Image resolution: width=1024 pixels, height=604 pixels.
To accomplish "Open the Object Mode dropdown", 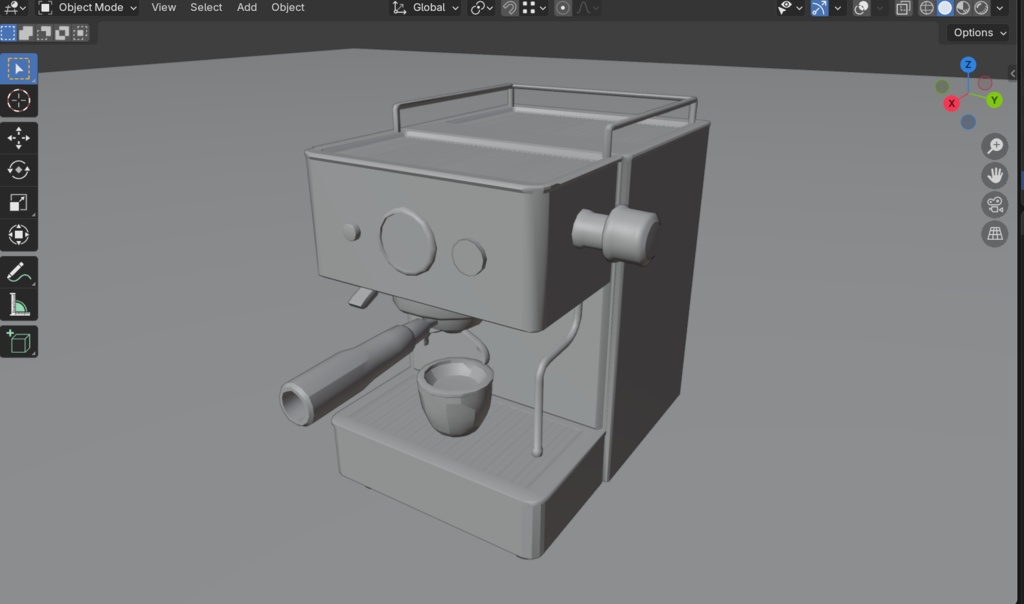I will point(88,8).
